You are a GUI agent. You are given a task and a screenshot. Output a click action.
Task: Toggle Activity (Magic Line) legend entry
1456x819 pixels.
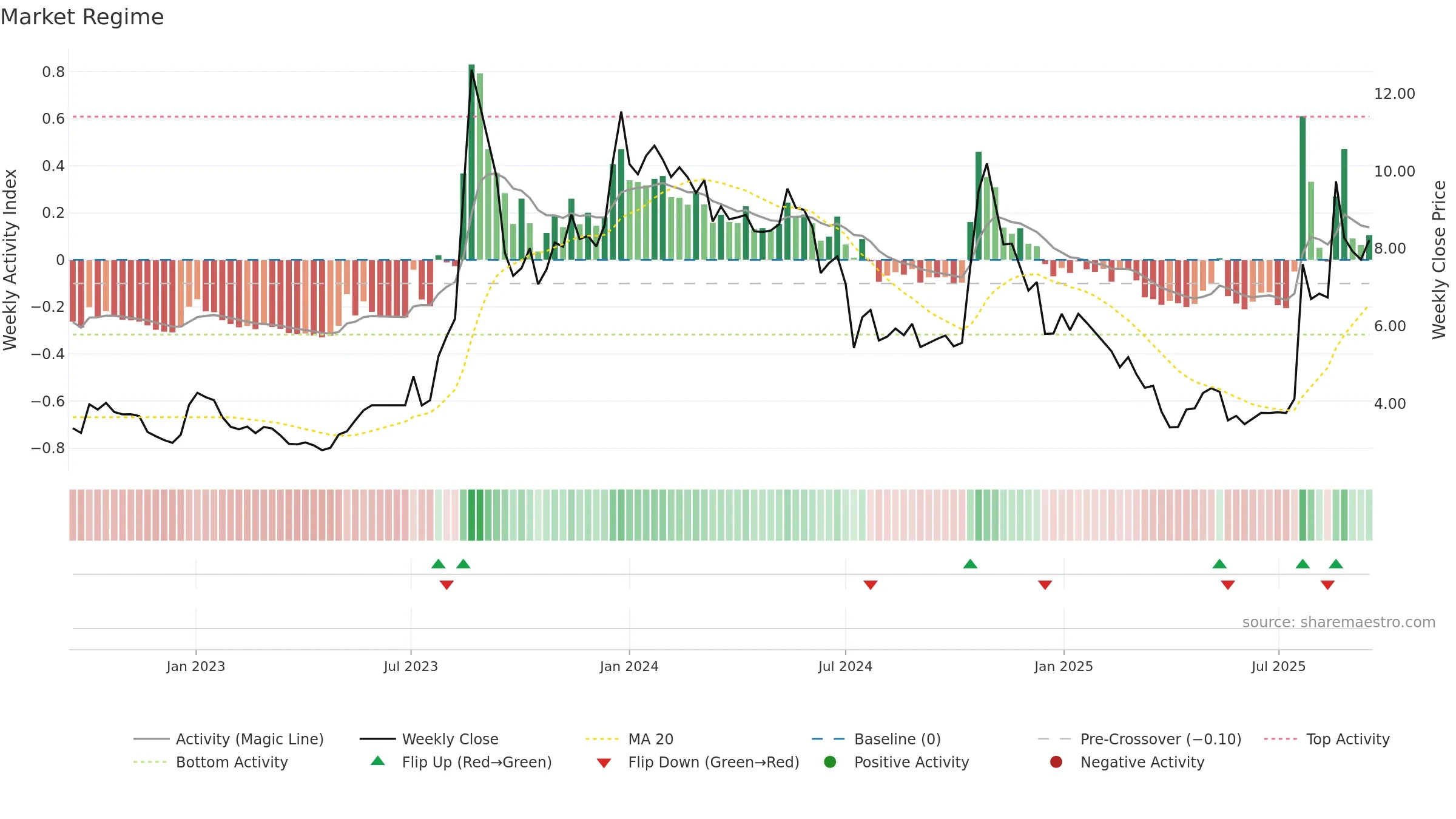pyautogui.click(x=229, y=739)
